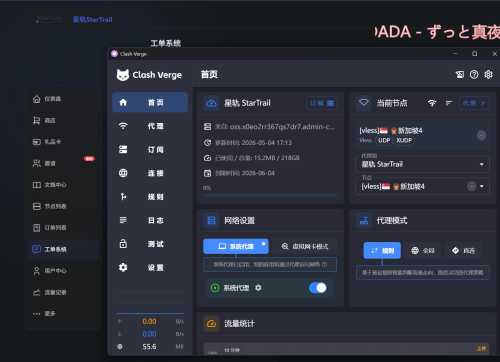Open 工单系统 in StarTrail website sidebar
This screenshot has width=500, height=362.
63,249
